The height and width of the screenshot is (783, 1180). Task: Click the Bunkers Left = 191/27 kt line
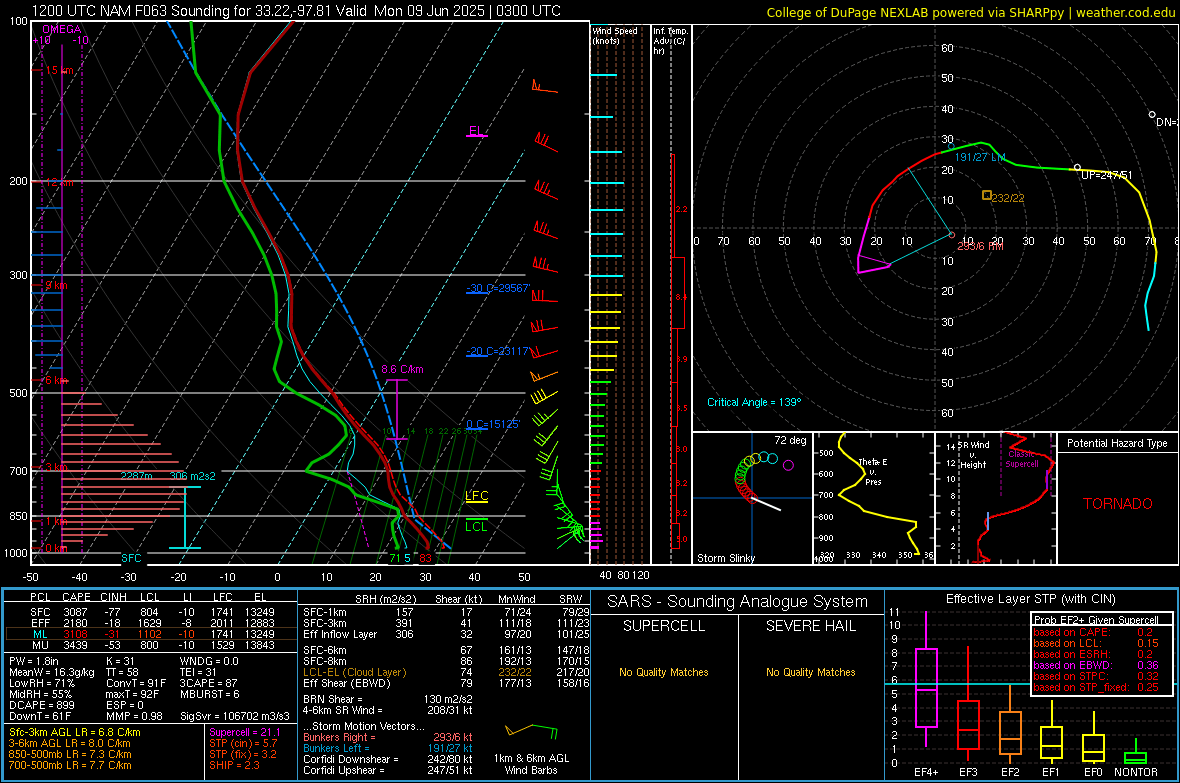[388, 748]
